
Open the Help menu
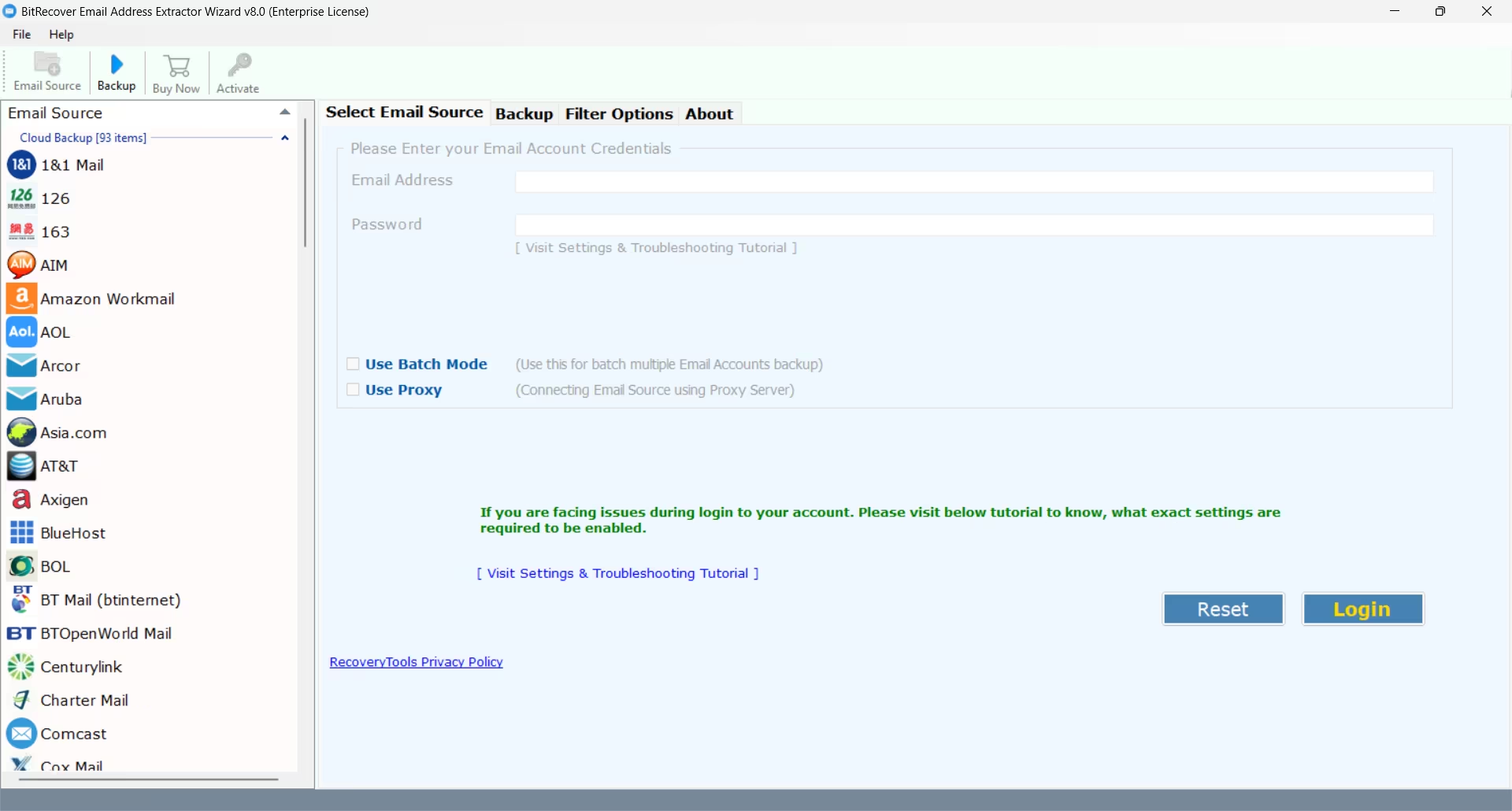[x=61, y=35]
